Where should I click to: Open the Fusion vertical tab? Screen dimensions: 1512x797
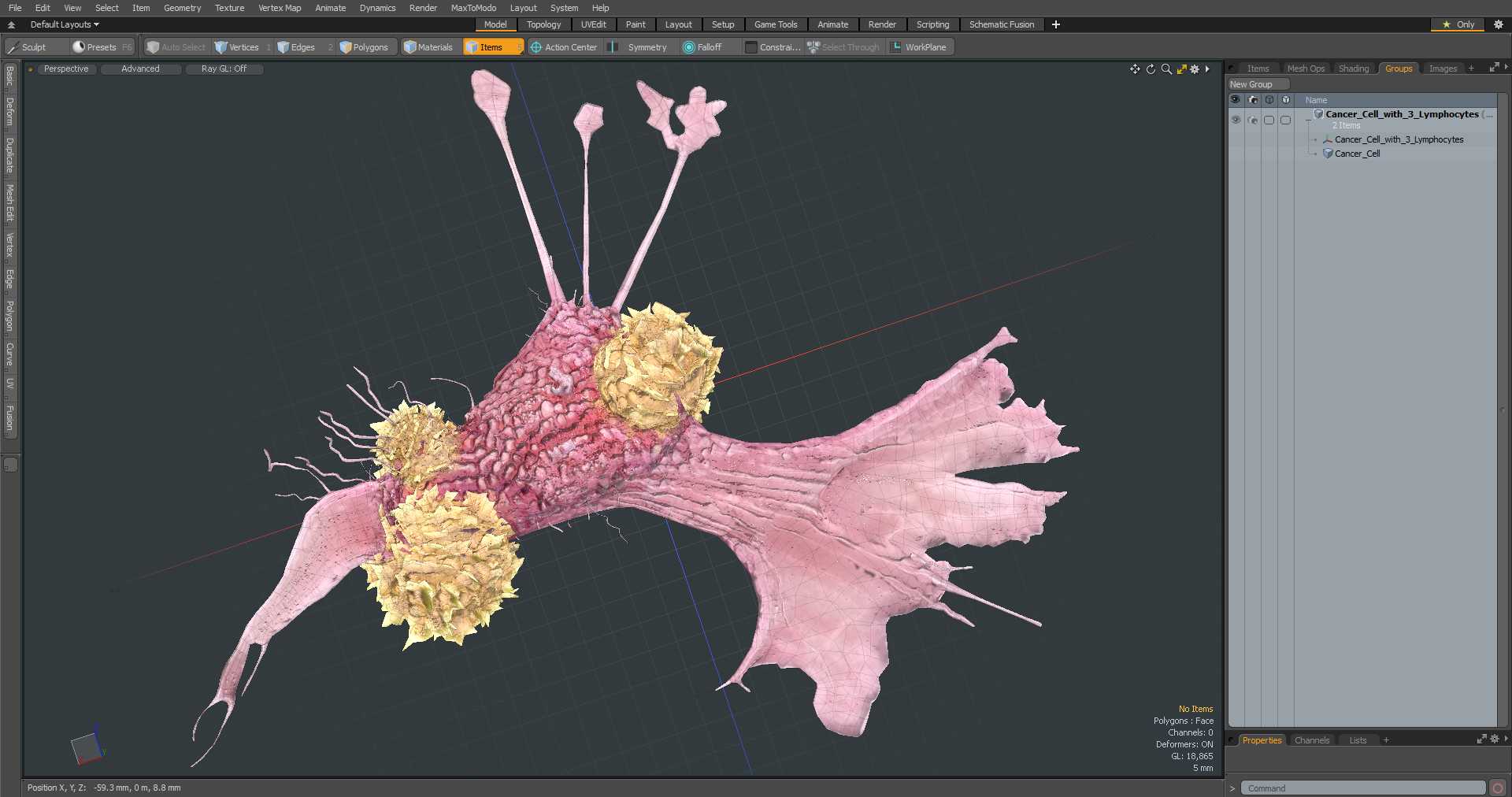click(10, 418)
